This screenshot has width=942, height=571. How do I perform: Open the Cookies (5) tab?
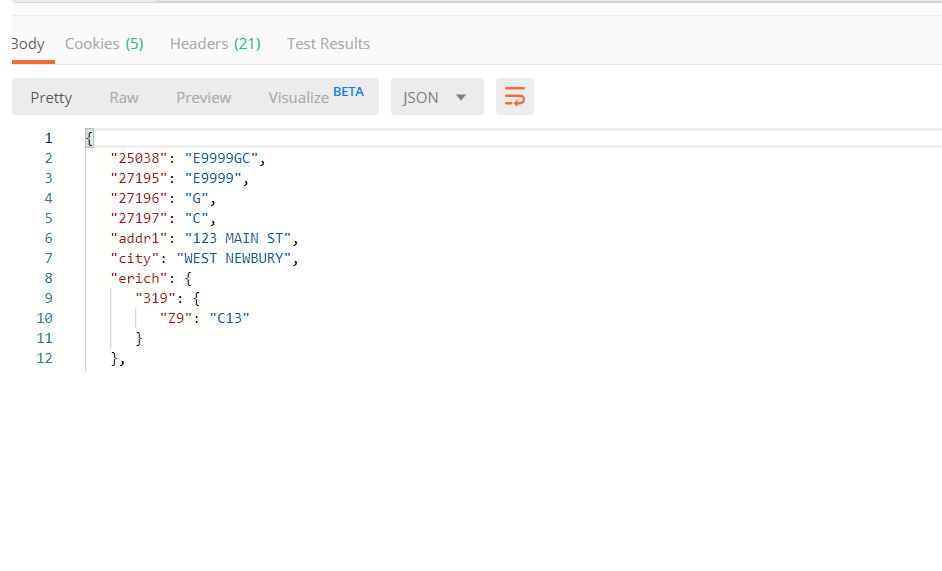[104, 44]
